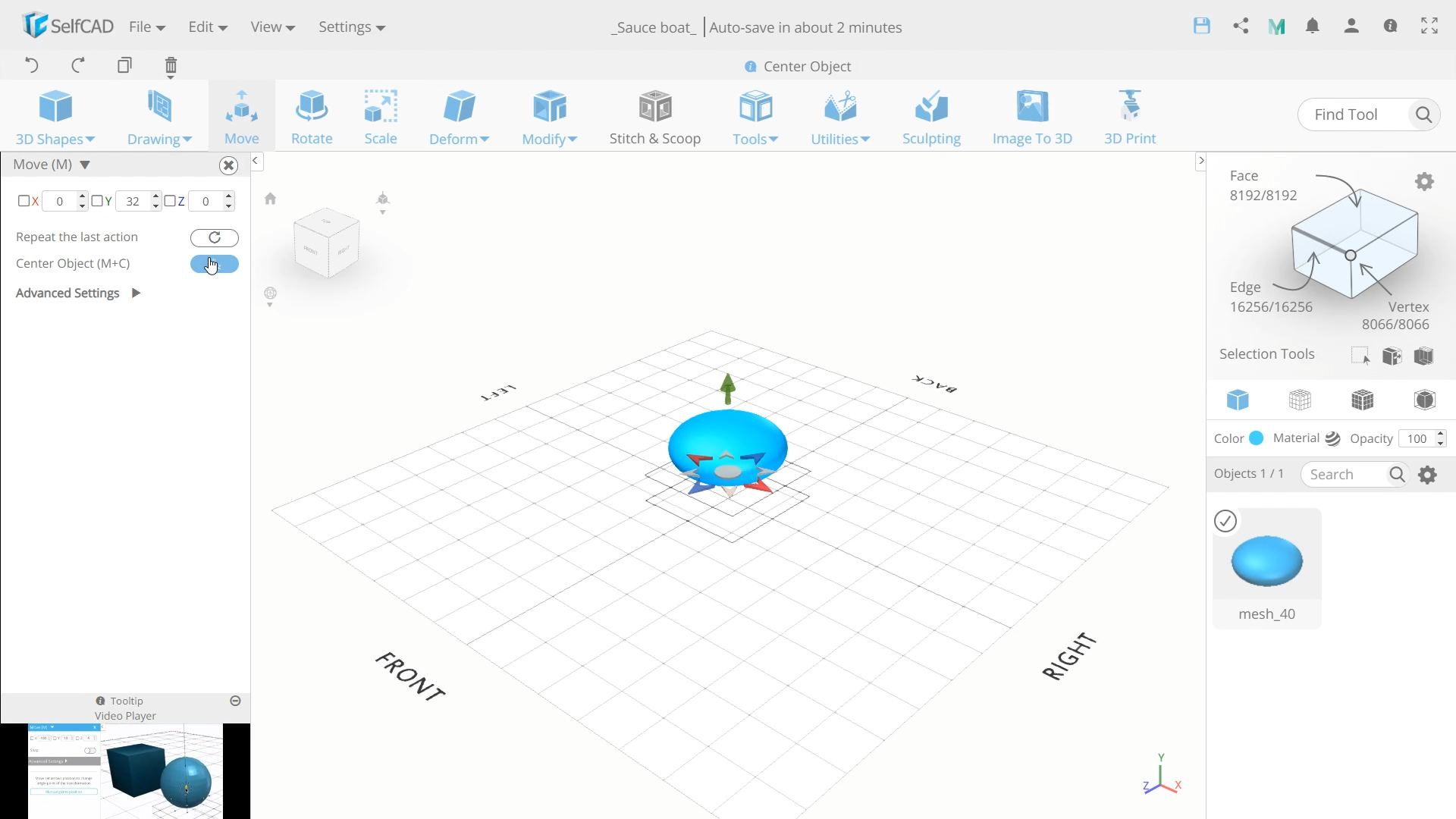Click the last selection tools cube icon
This screenshot has height=819, width=1456.
pyautogui.click(x=1424, y=356)
